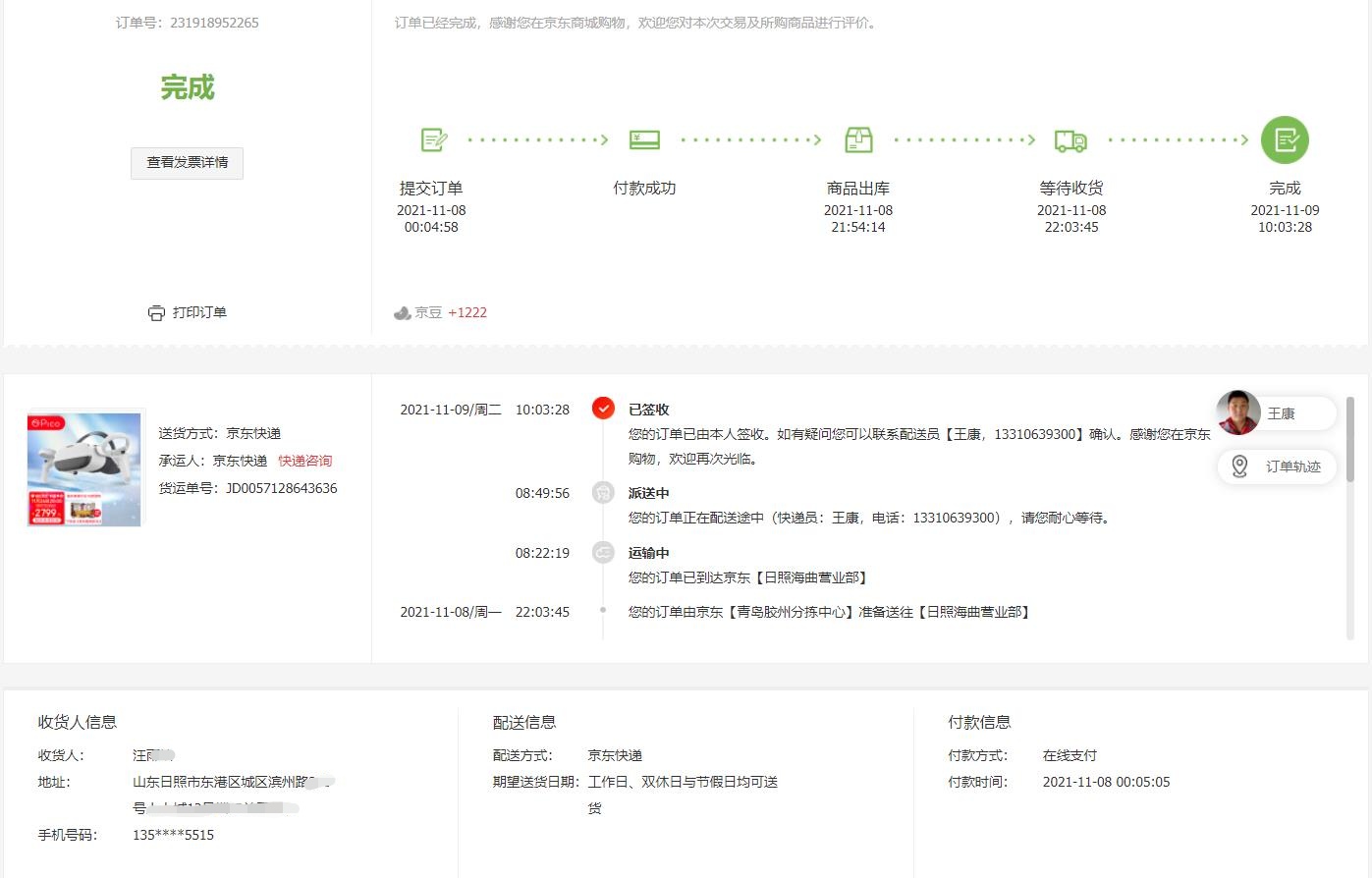Click the 京豆 bean icon

402,313
